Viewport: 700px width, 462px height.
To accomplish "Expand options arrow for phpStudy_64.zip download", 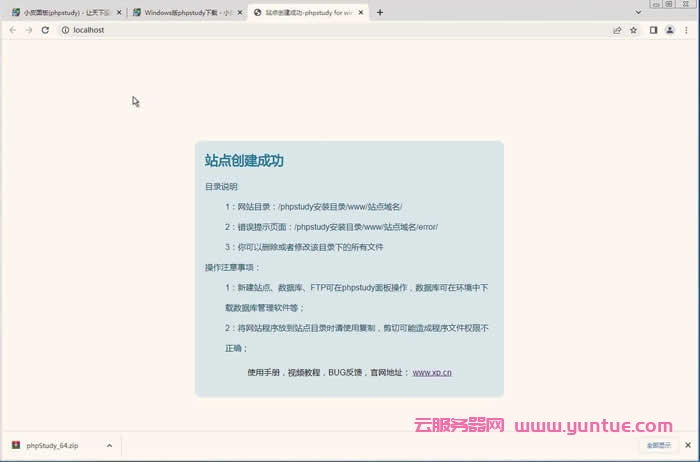I will coord(108,445).
